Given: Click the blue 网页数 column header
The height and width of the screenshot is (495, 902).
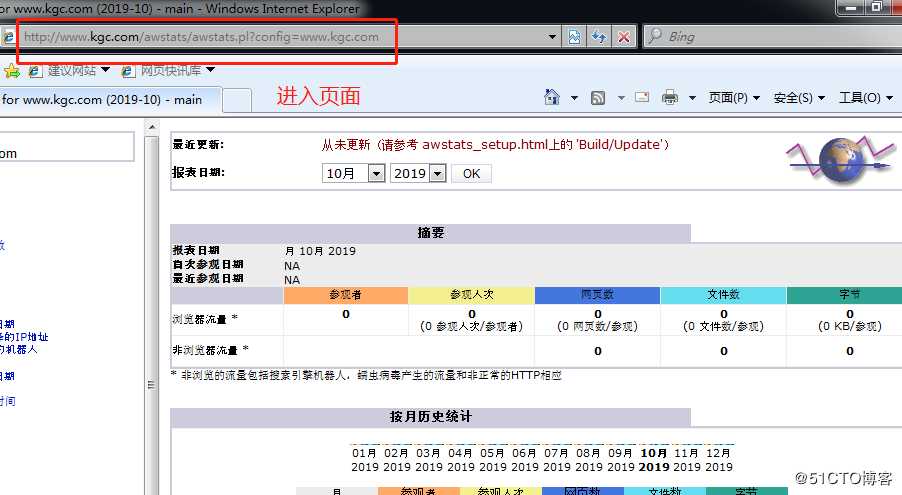Looking at the screenshot, I should [597, 295].
